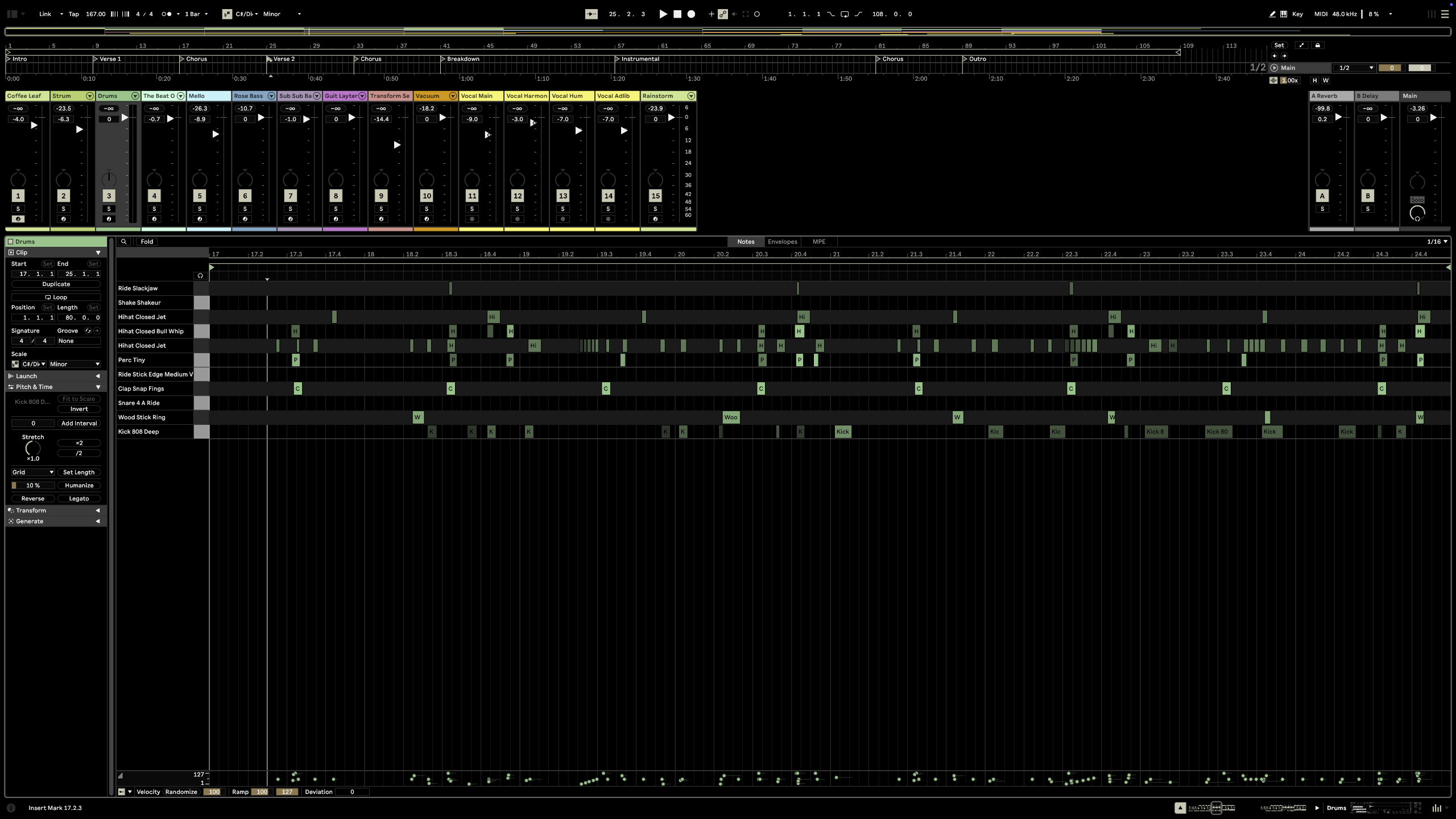Screen dimensions: 1456x819
Task: Lock the arrangement with the lock icon
Action: coord(1317,45)
